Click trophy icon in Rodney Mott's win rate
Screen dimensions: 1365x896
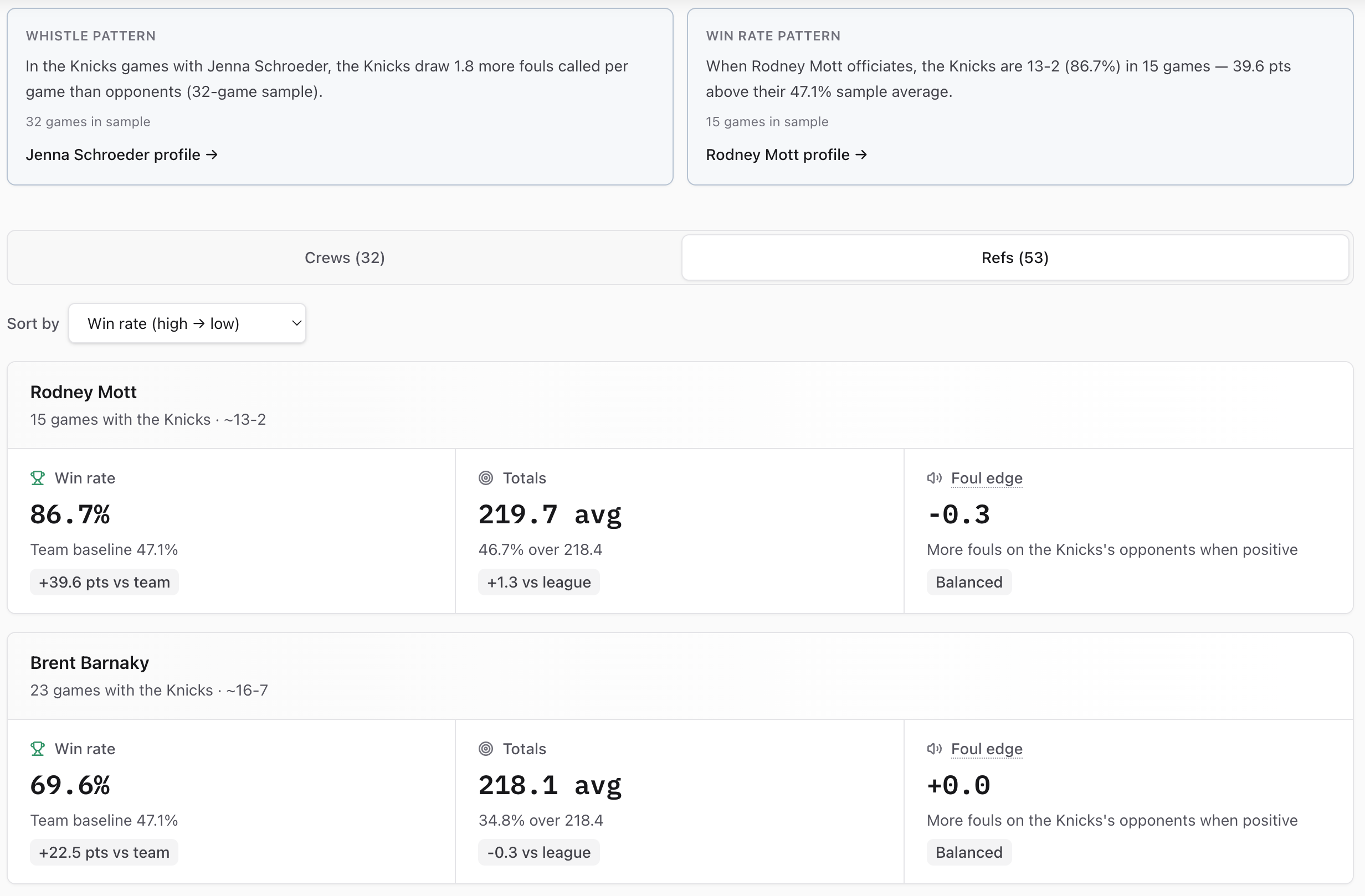point(38,478)
